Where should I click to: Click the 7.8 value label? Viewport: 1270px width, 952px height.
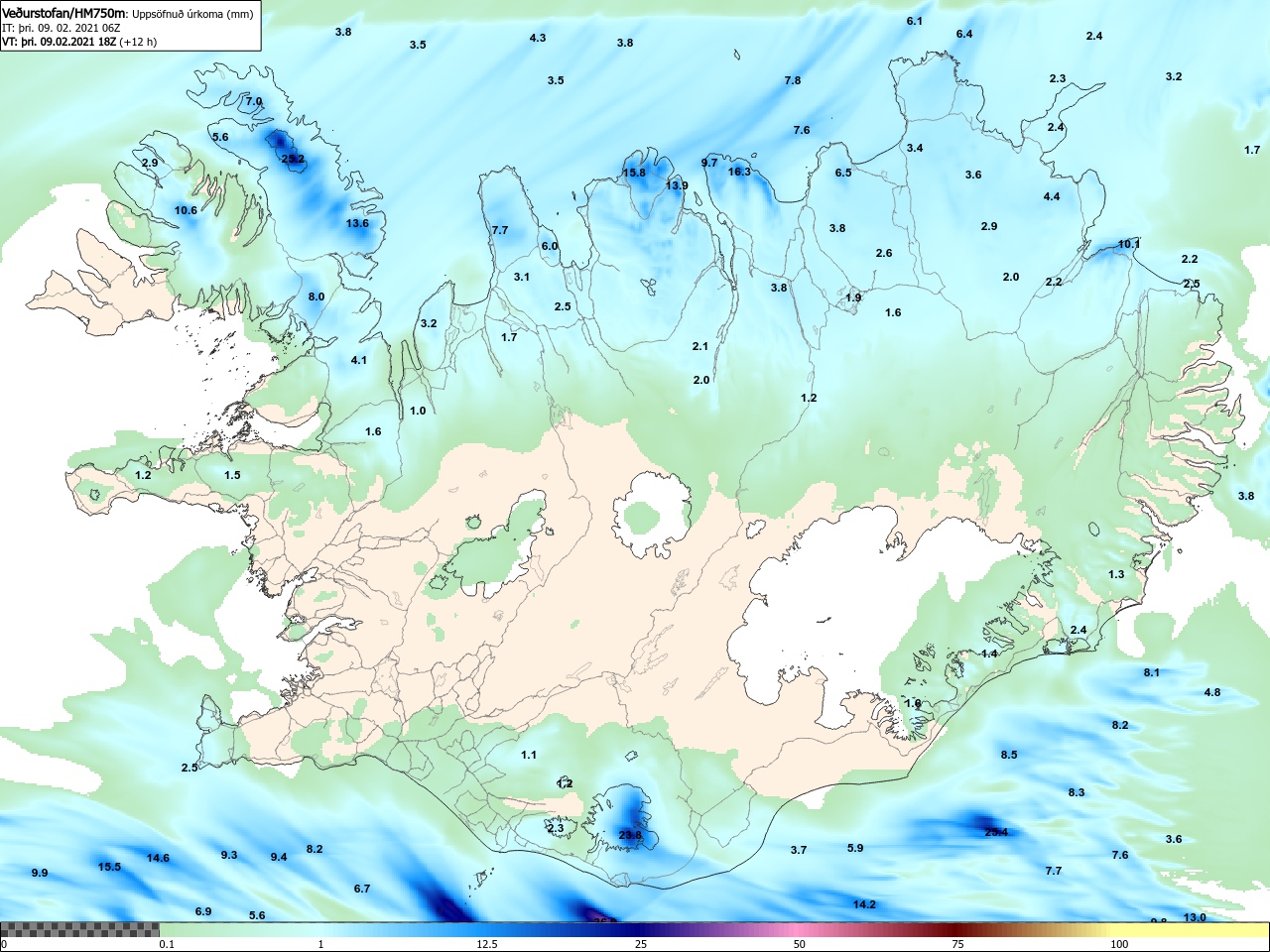click(x=793, y=80)
